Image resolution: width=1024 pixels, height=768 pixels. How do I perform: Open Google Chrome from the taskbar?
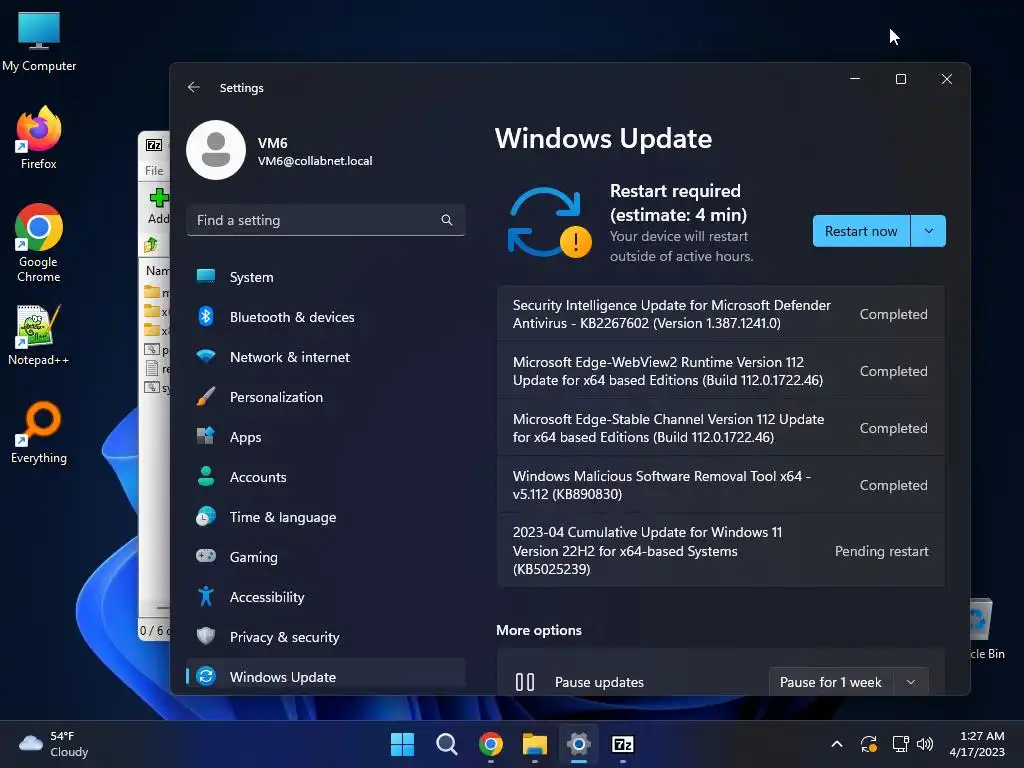point(491,744)
